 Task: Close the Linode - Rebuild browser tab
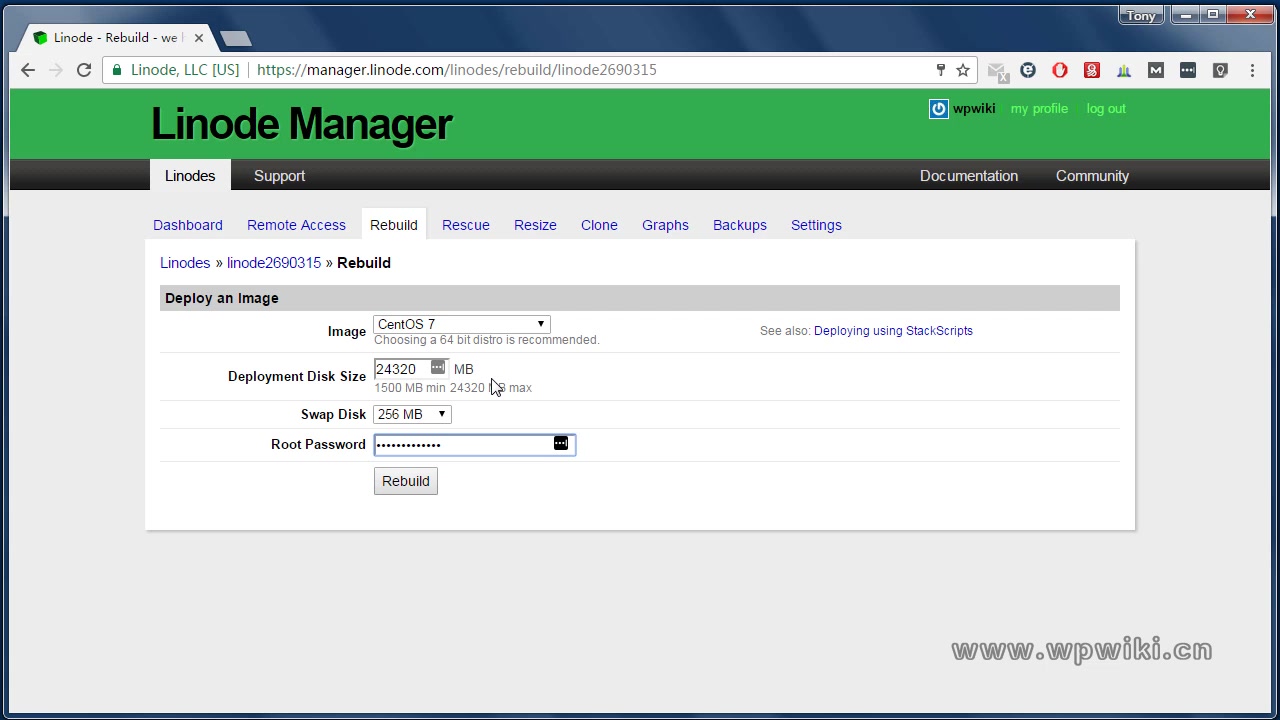198,38
